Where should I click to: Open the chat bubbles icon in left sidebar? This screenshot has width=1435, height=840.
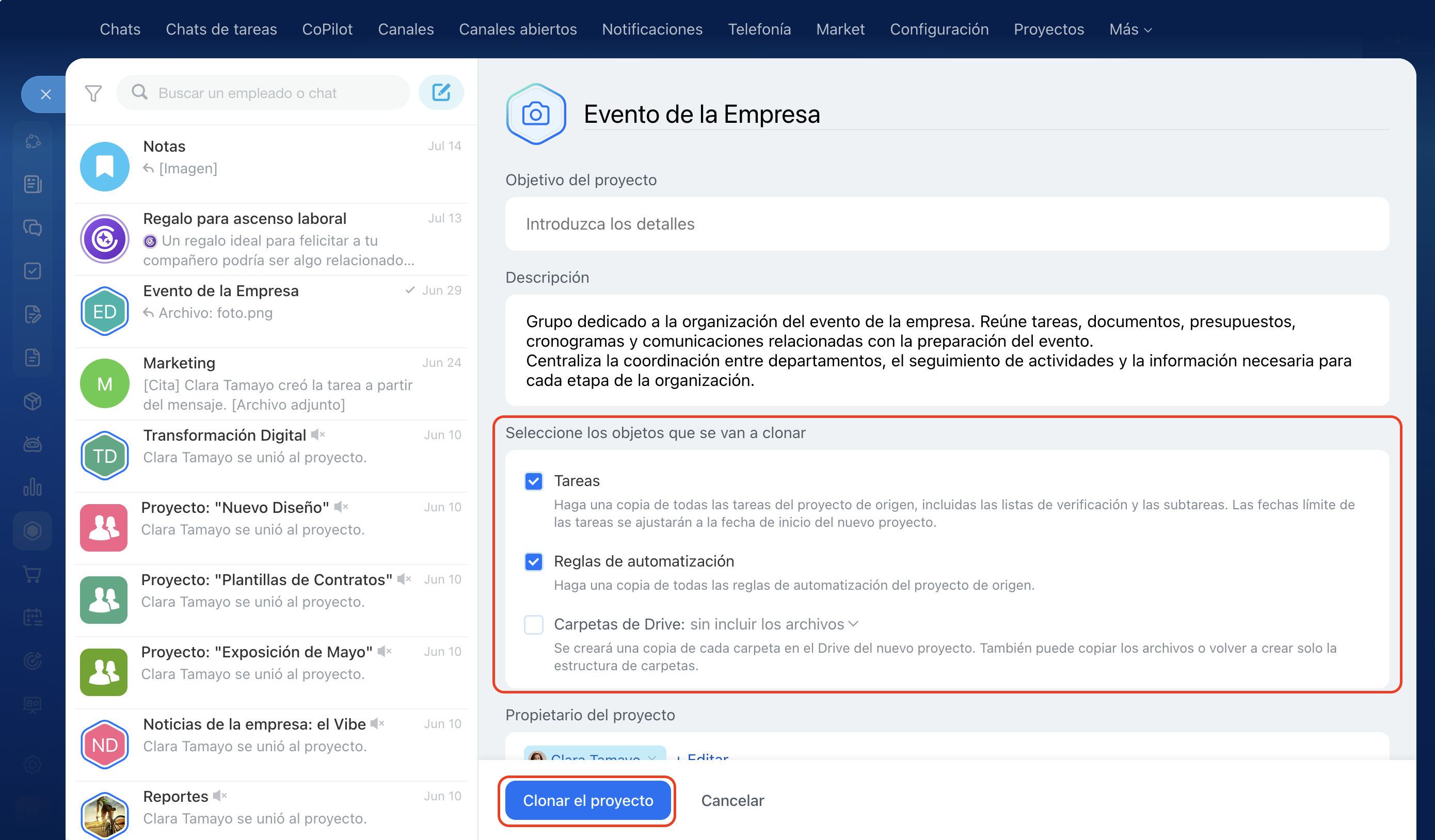click(x=33, y=228)
